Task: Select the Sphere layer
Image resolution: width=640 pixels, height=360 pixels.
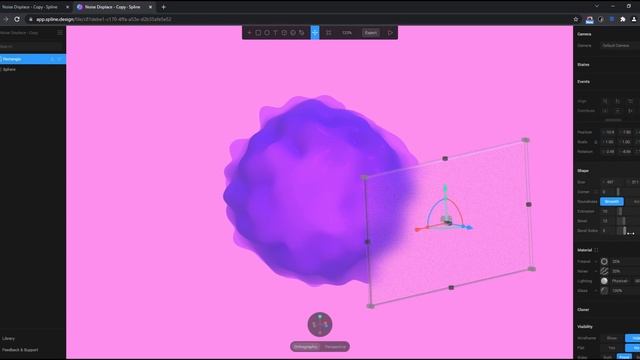Action: click(x=33, y=69)
